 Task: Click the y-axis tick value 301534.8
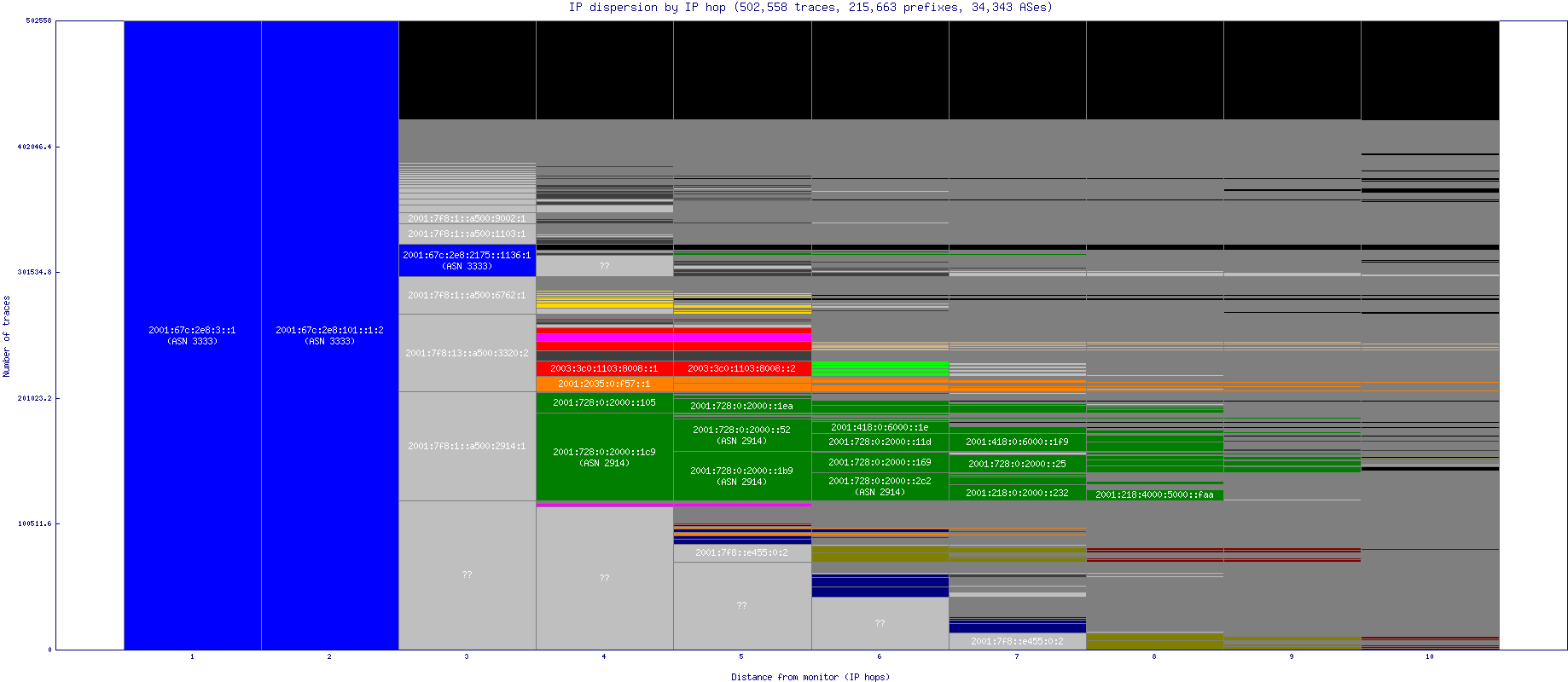pyautogui.click(x=34, y=272)
